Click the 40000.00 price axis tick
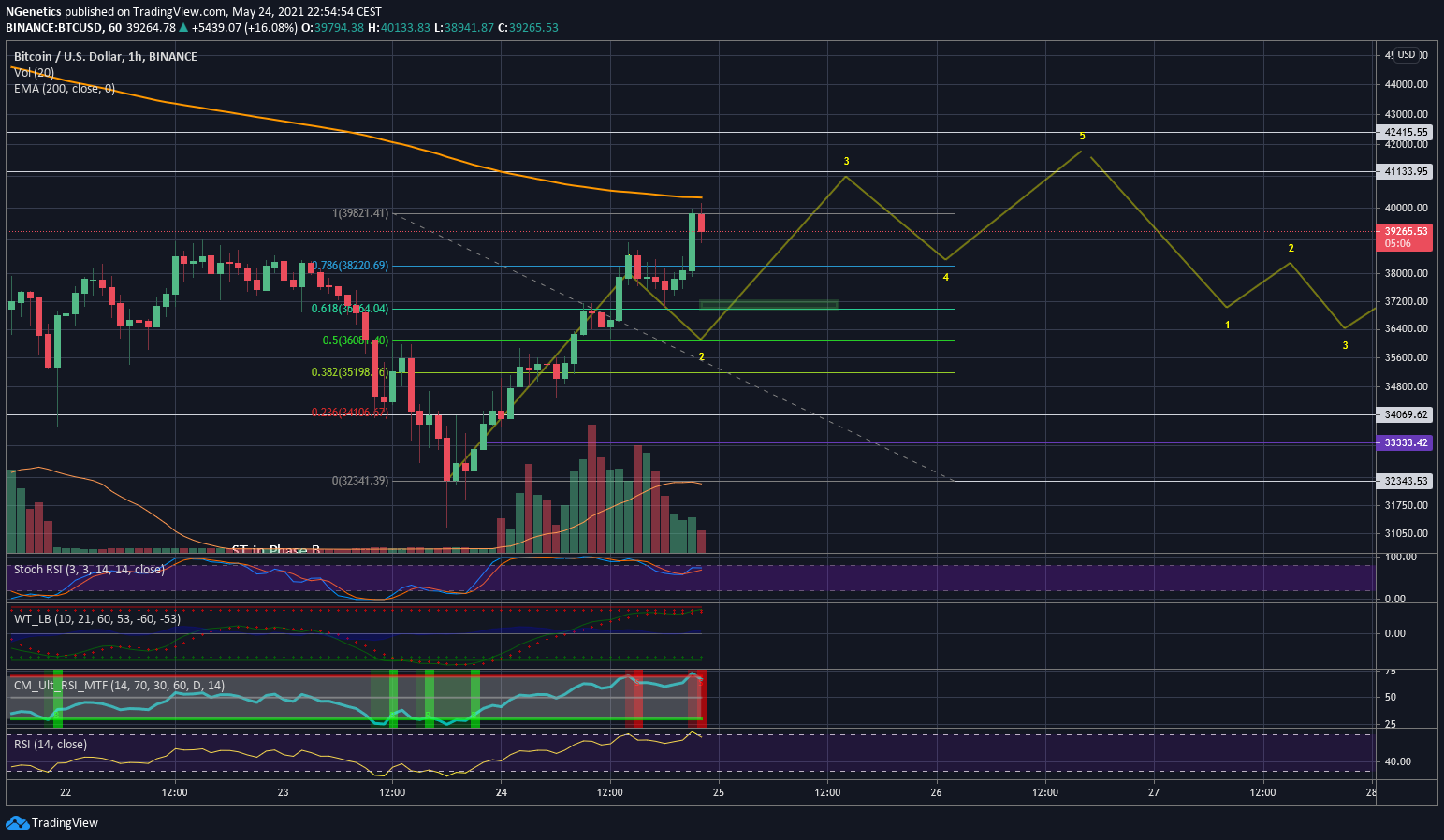1444x840 pixels. pos(1407,208)
